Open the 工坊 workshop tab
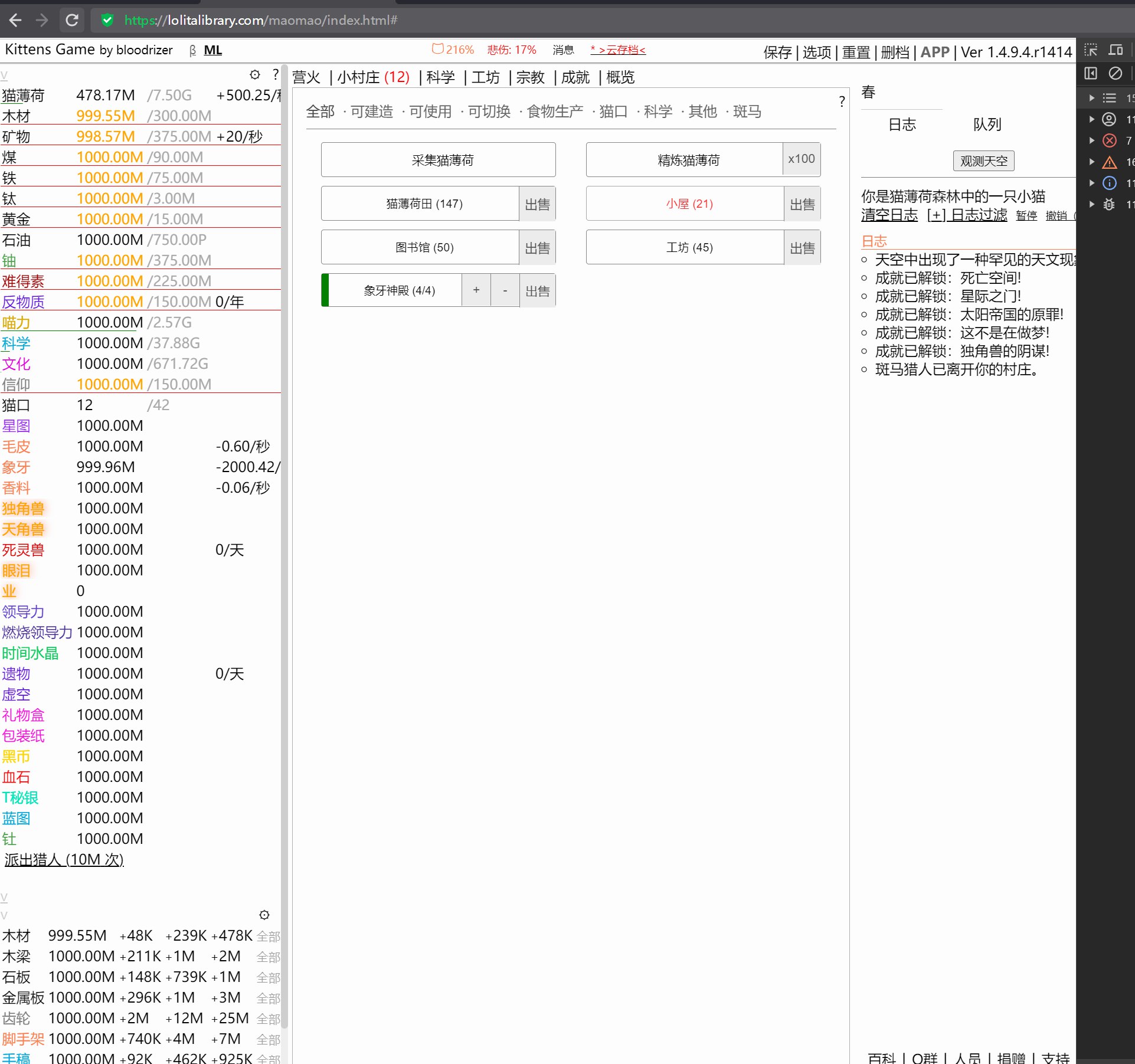1135x1064 pixels. click(x=485, y=77)
